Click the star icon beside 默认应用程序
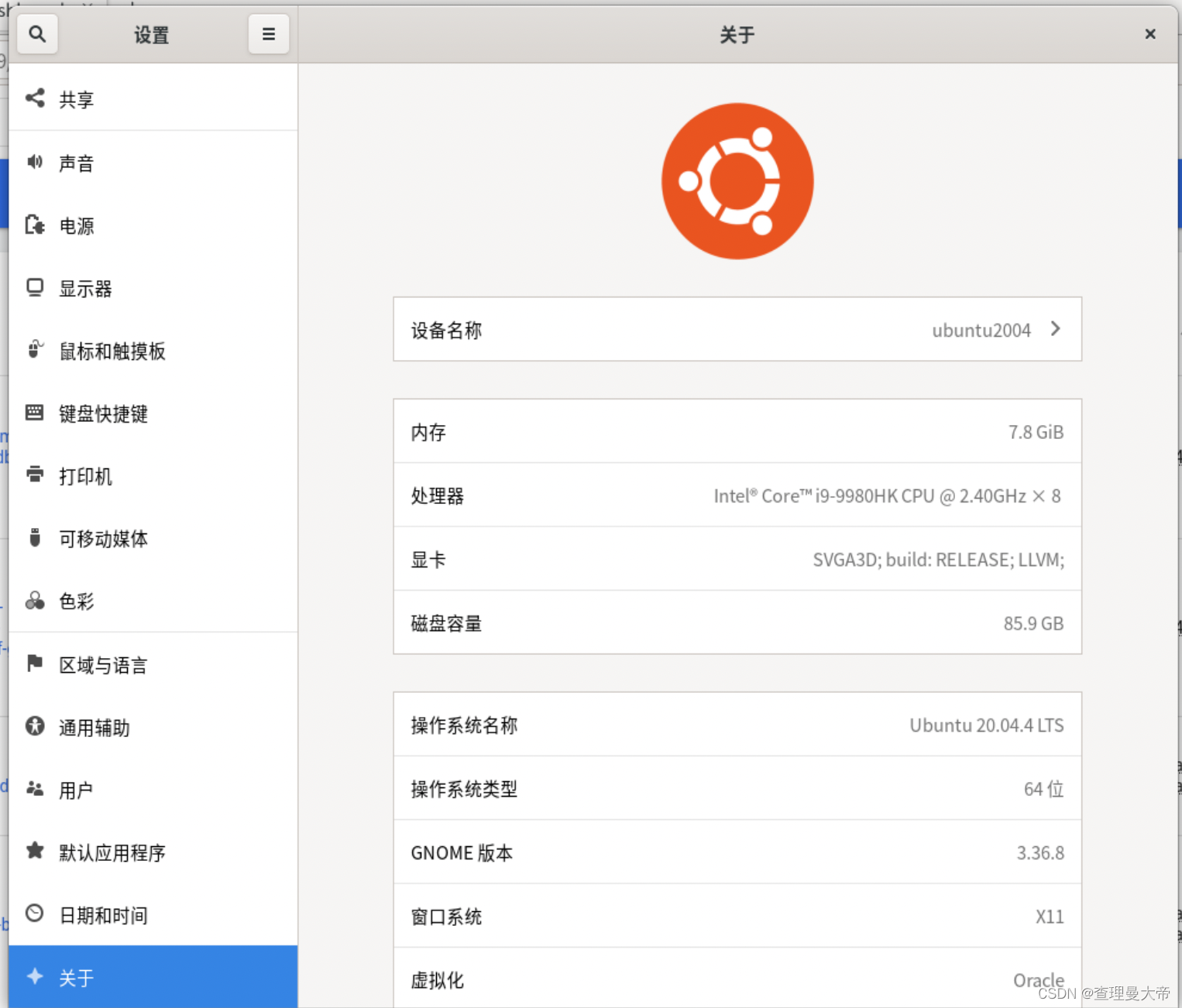 click(35, 851)
